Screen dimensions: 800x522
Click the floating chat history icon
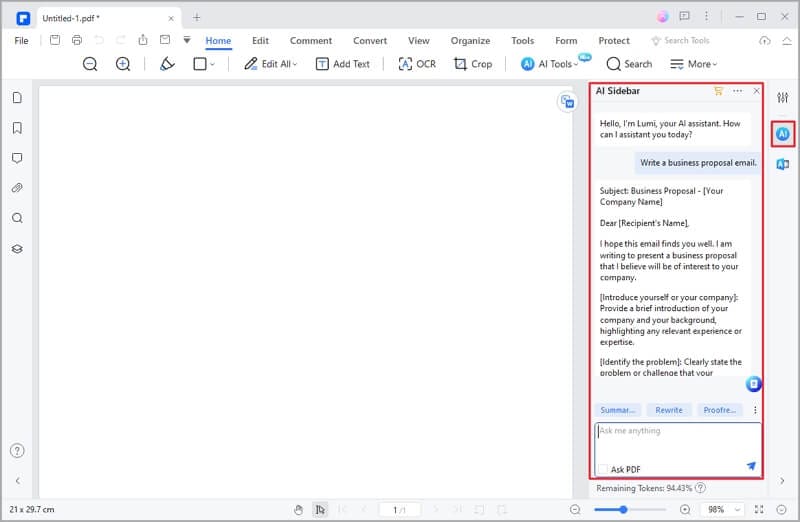pos(754,383)
